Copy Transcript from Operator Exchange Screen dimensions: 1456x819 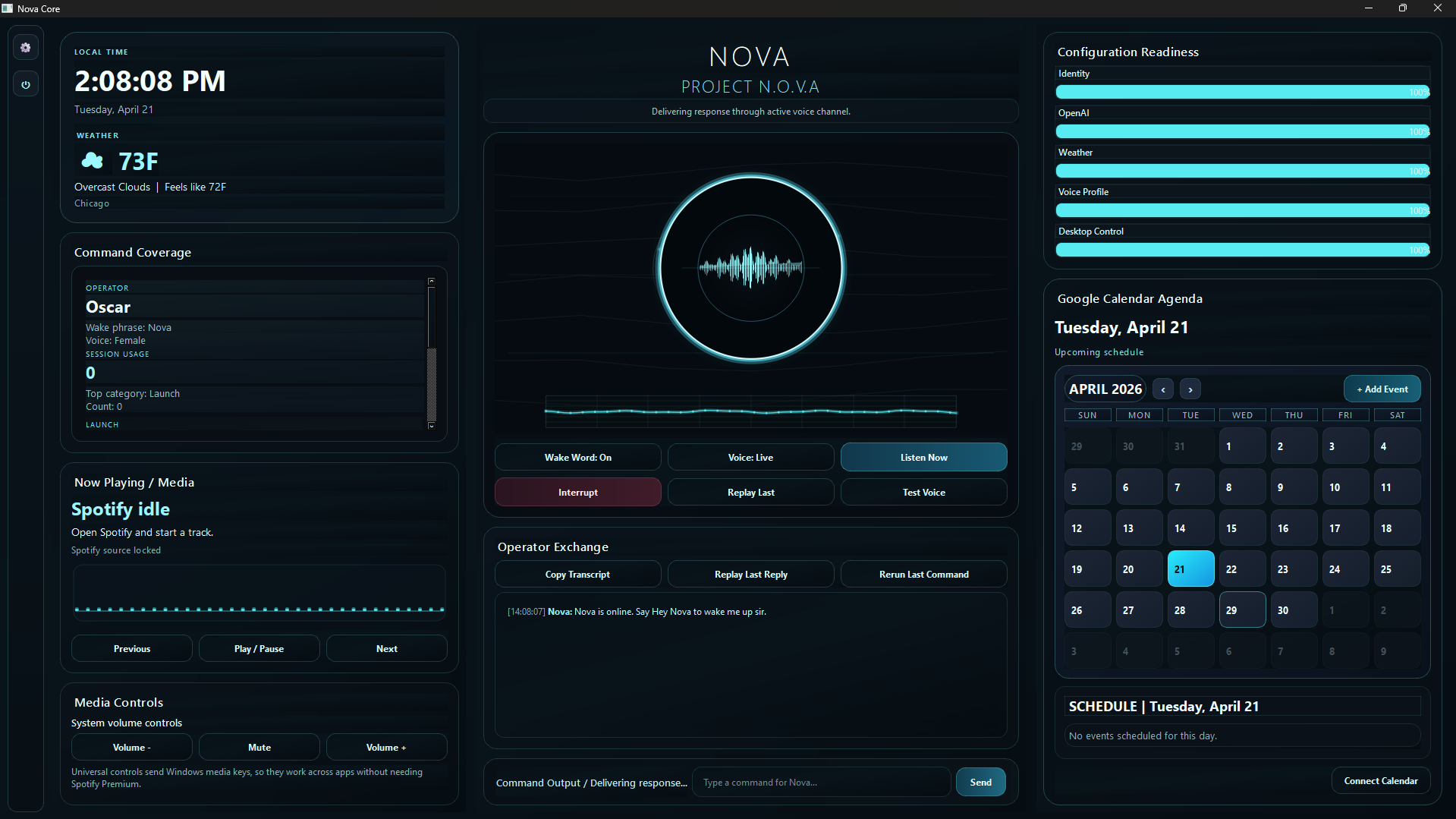[577, 574]
